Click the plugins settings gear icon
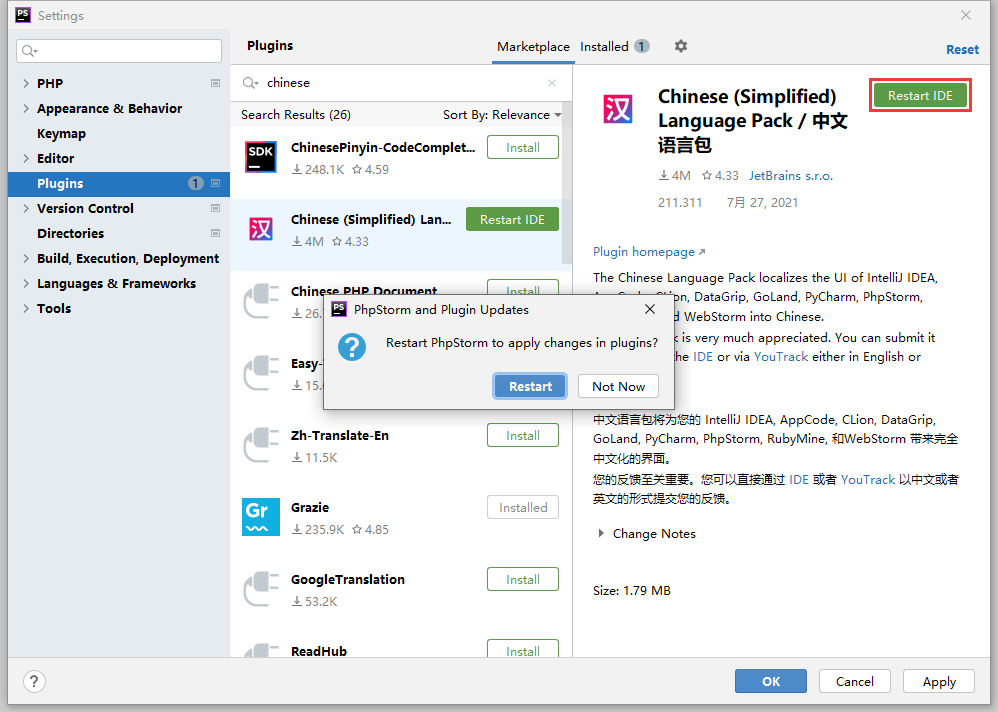 pos(680,46)
